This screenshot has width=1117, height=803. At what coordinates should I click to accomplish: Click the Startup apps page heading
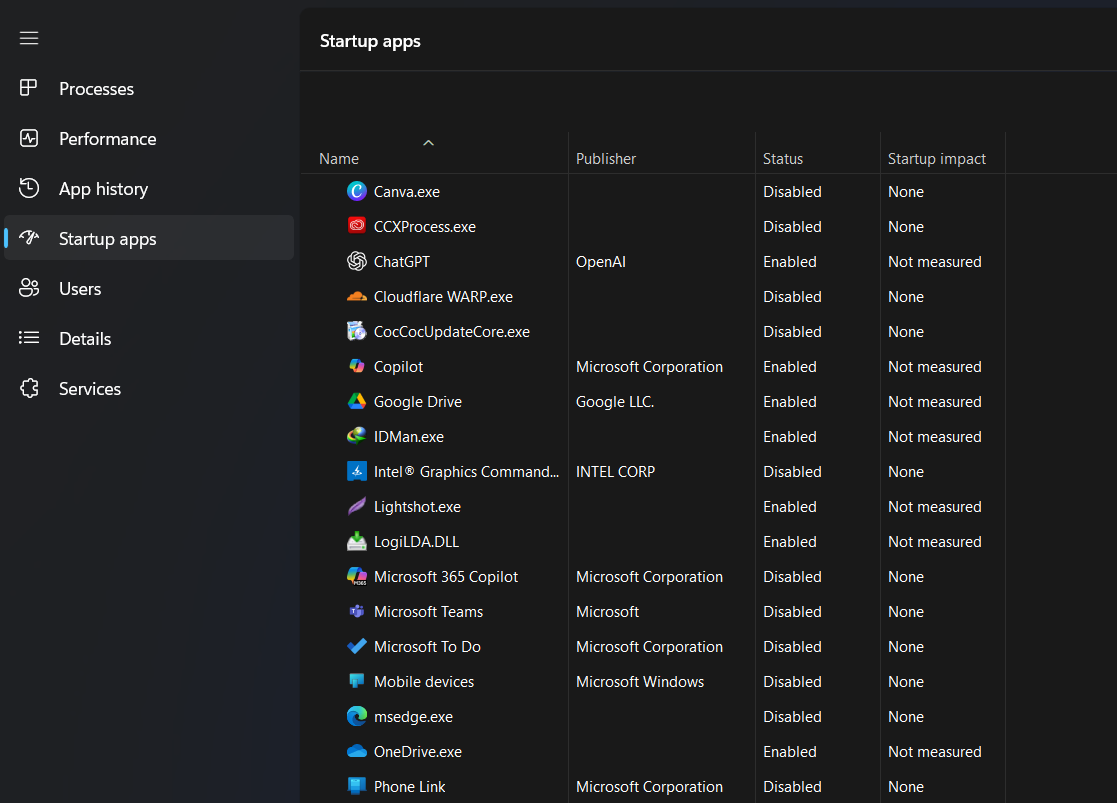(x=370, y=41)
